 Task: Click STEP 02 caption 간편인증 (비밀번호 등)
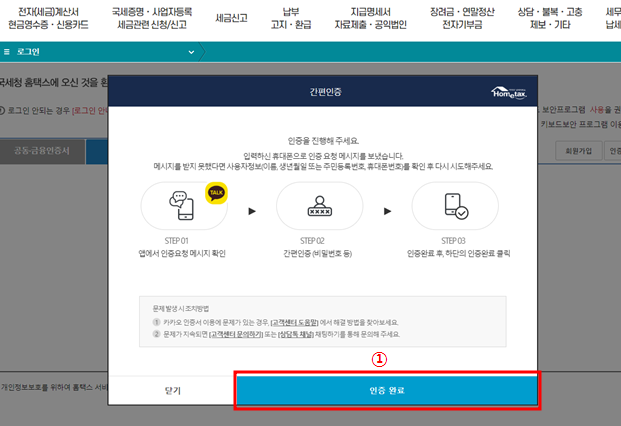318,253
